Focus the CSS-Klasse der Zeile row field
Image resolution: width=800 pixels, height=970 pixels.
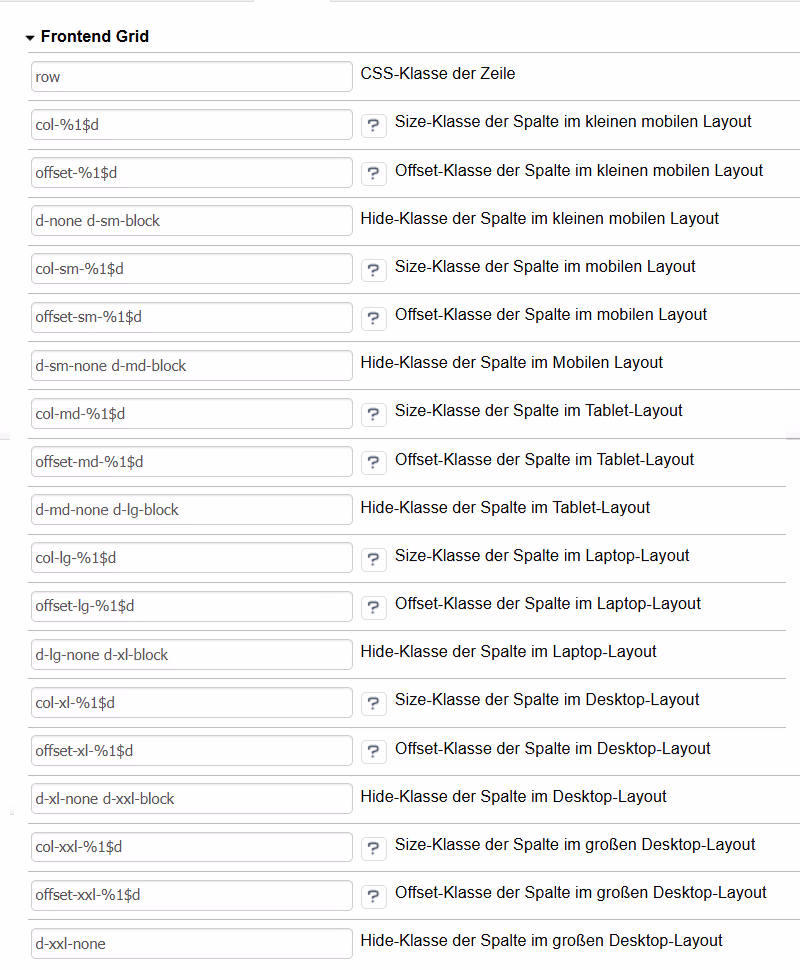point(192,77)
